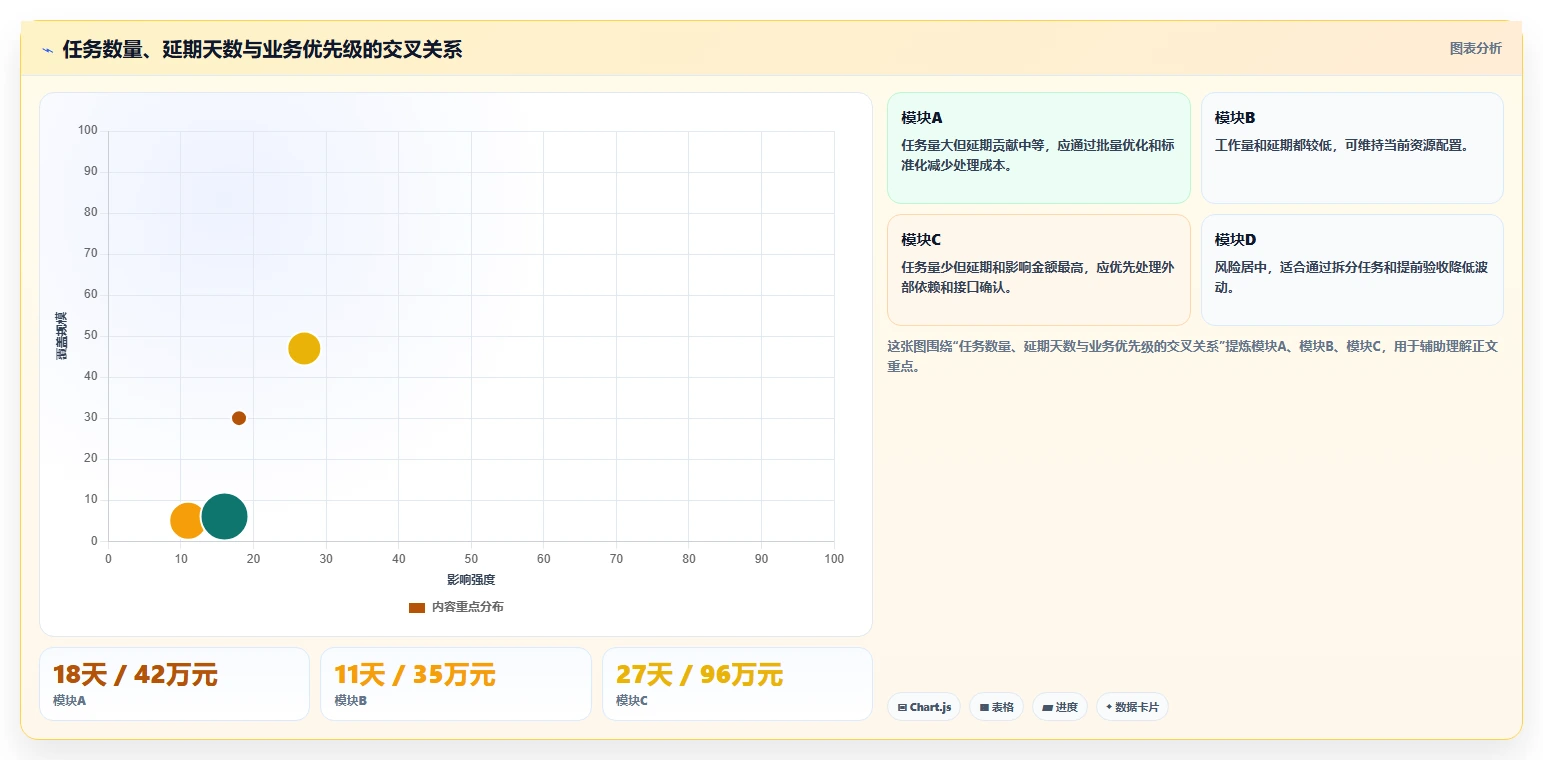Click the orange bubble near 11 on chart

188,520
